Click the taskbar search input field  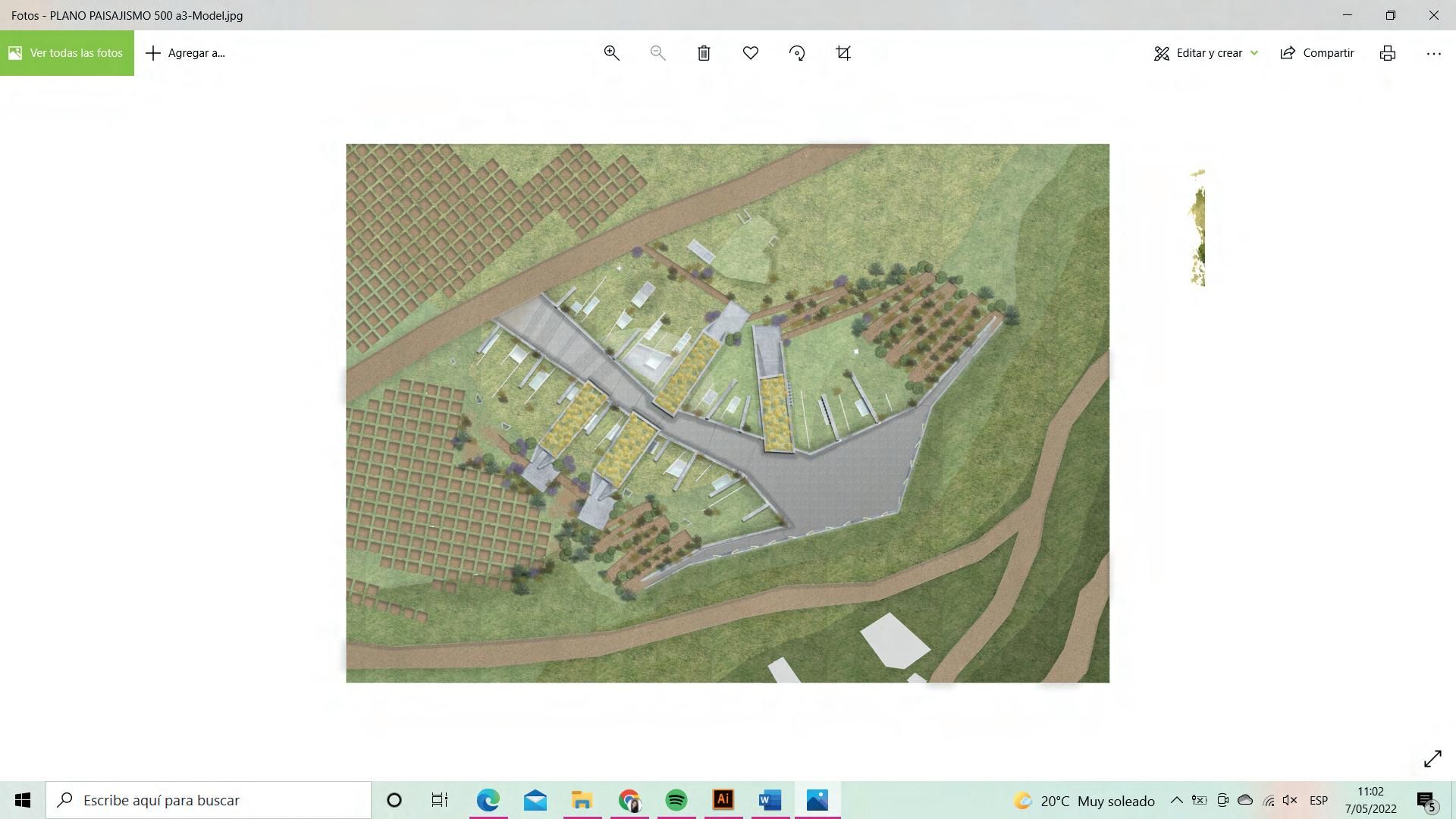[209, 800]
